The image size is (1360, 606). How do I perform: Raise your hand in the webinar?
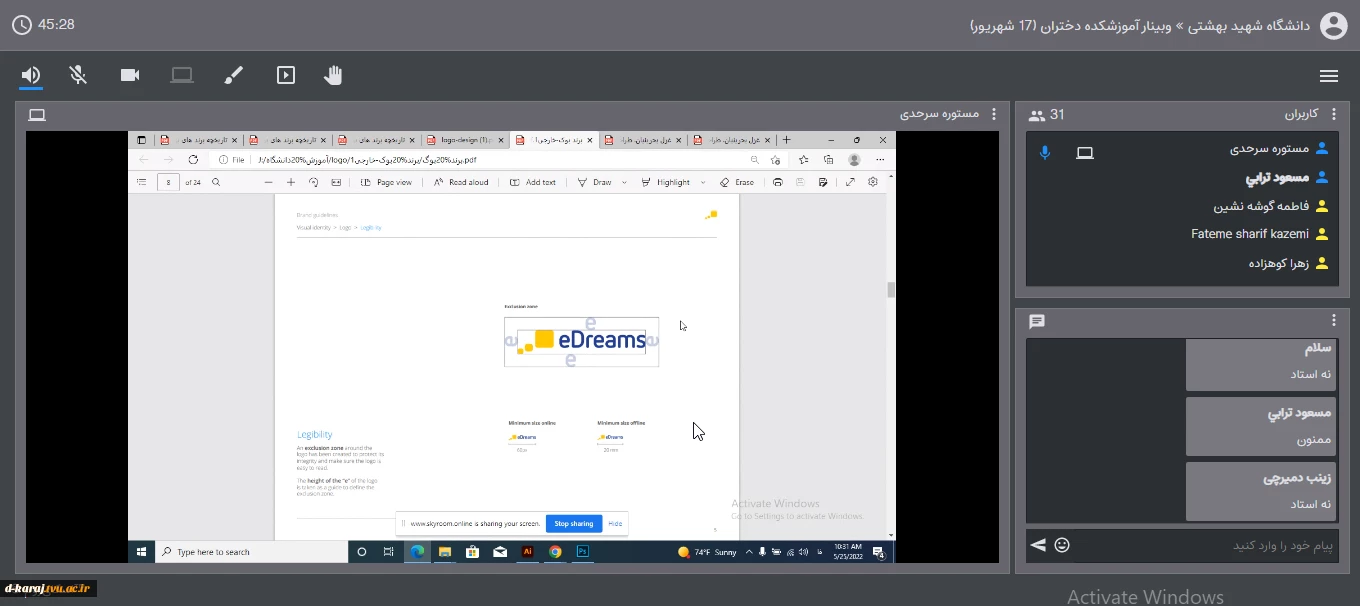[x=333, y=75]
